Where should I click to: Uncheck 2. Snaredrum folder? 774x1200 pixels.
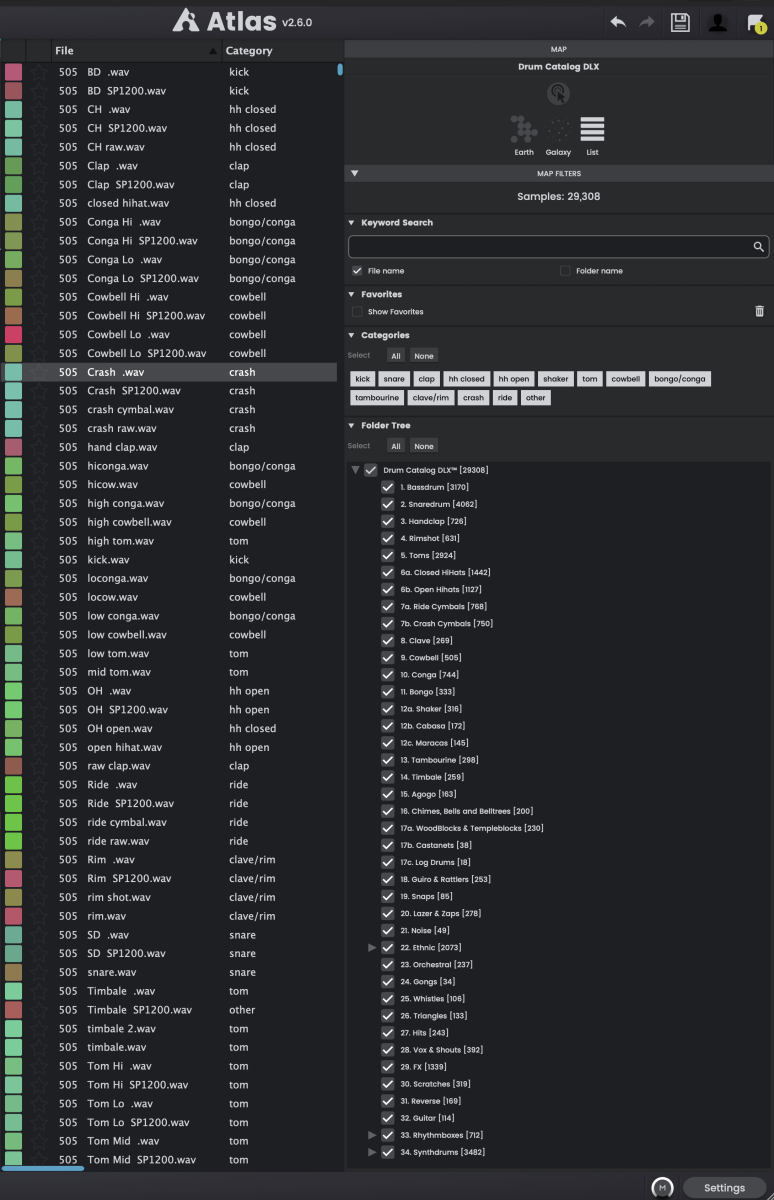[388, 504]
